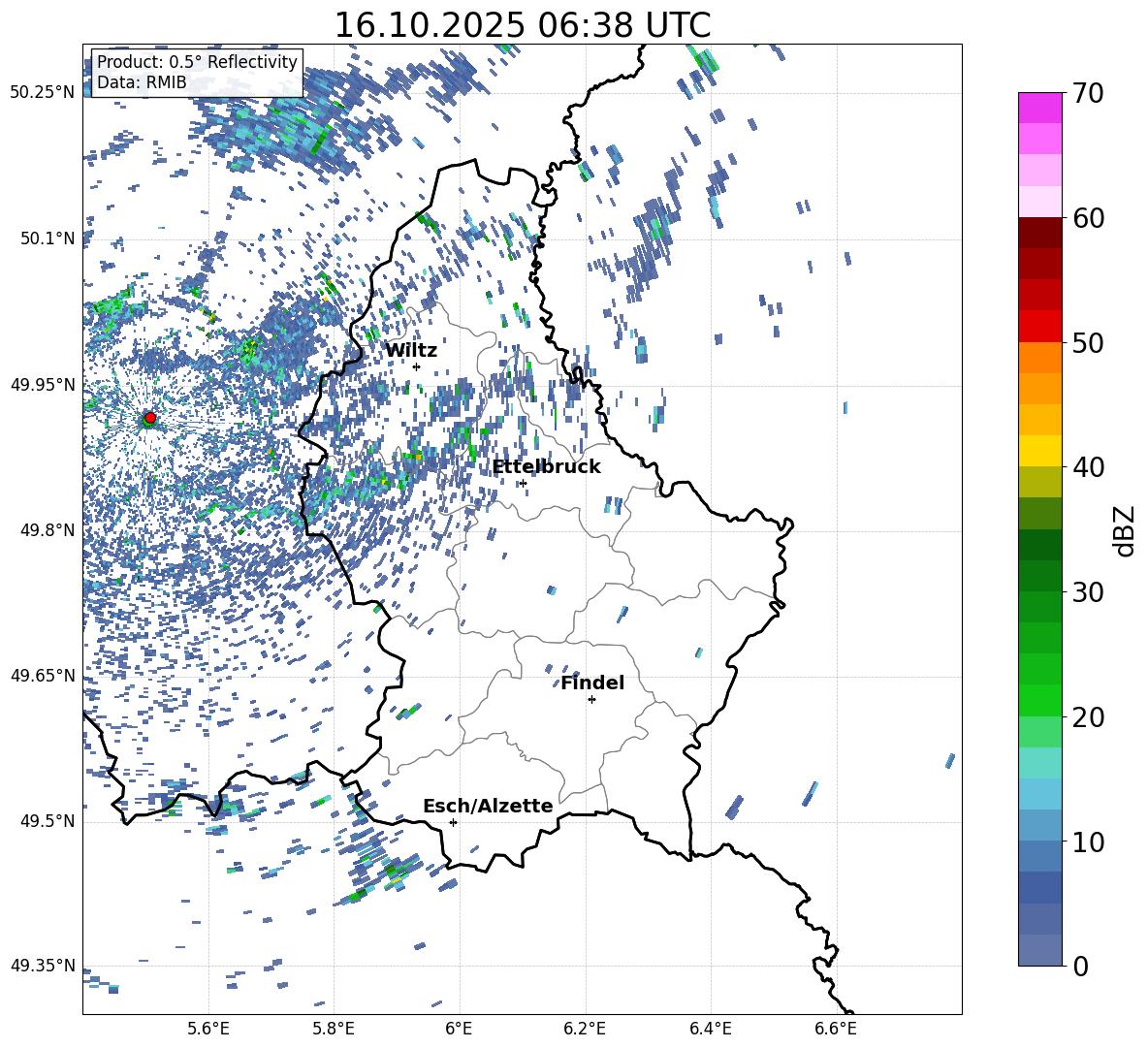
Task: Pick the dark maroon swatch just below 60 dBZ
Action: [1039, 234]
